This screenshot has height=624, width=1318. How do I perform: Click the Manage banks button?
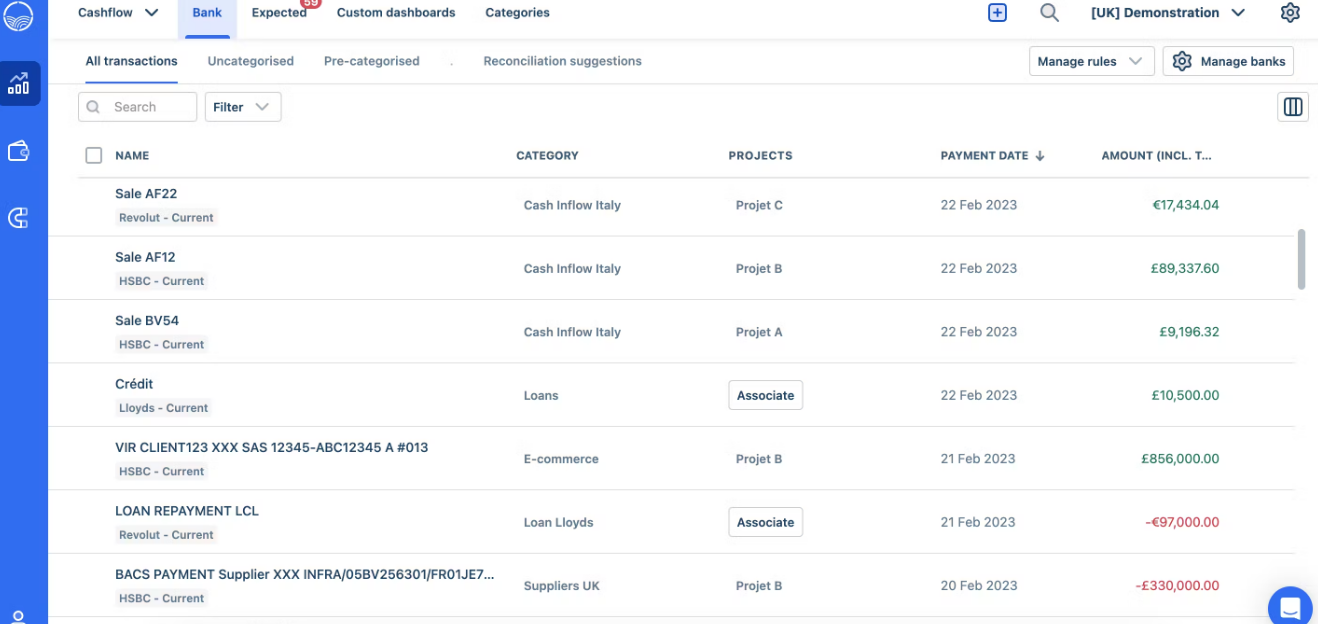tap(1229, 61)
